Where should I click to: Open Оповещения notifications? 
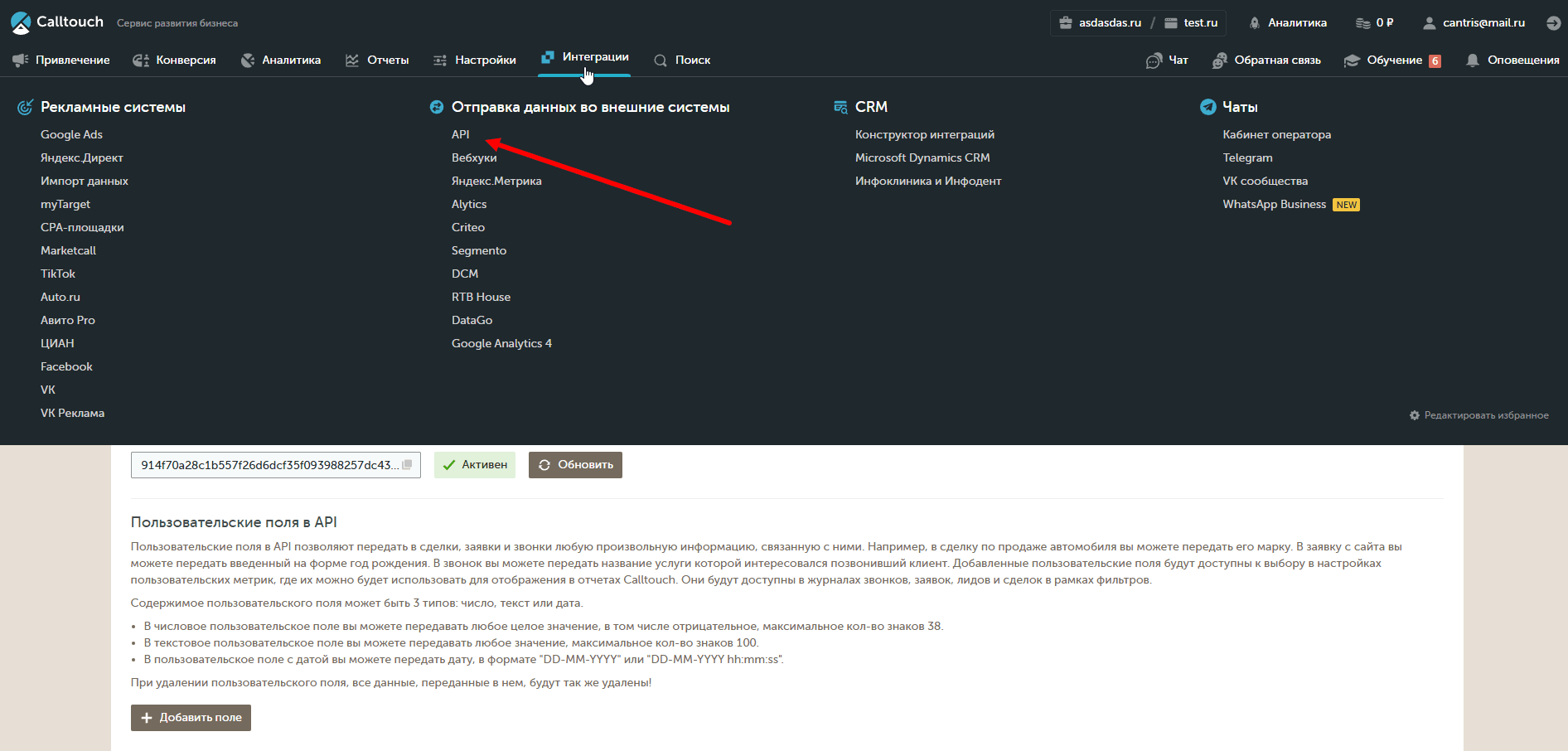tap(1512, 60)
